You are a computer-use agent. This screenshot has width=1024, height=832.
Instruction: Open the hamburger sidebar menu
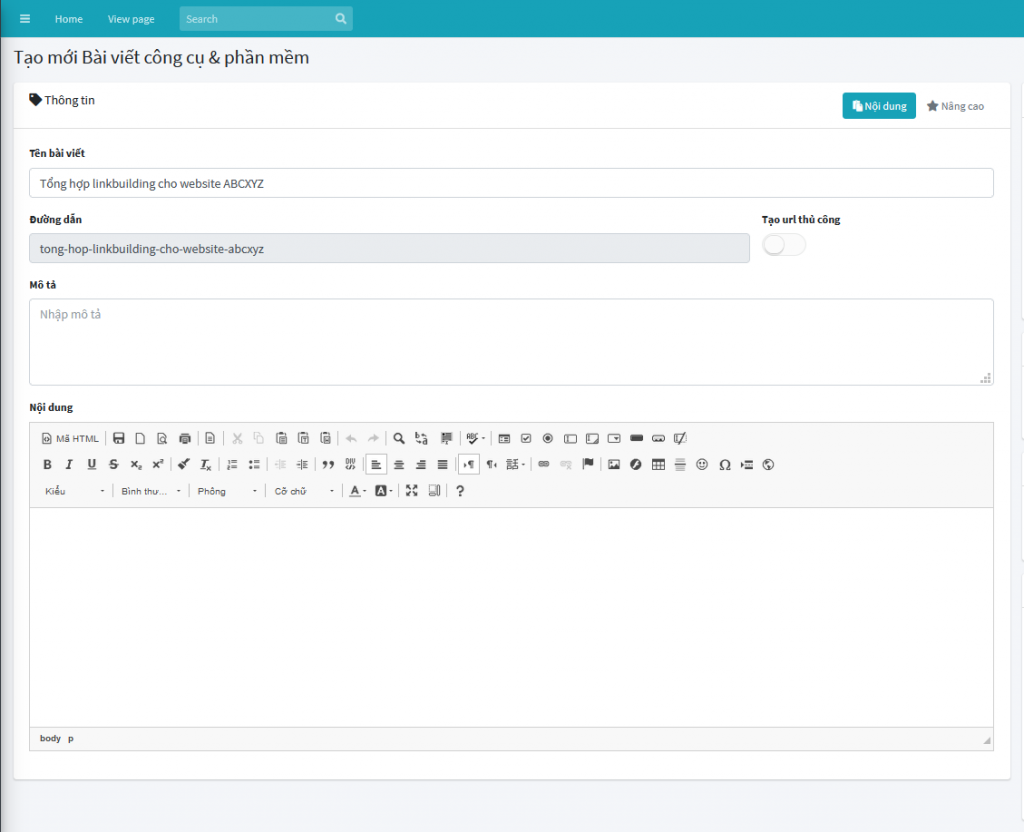[x=25, y=19]
